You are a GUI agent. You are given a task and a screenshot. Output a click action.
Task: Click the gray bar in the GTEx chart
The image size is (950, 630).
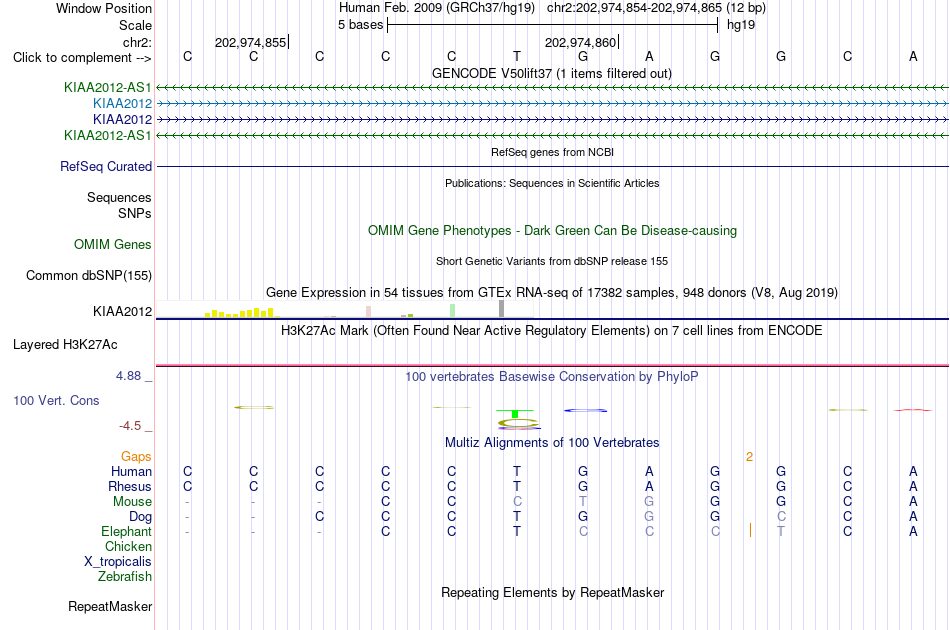pos(501,308)
